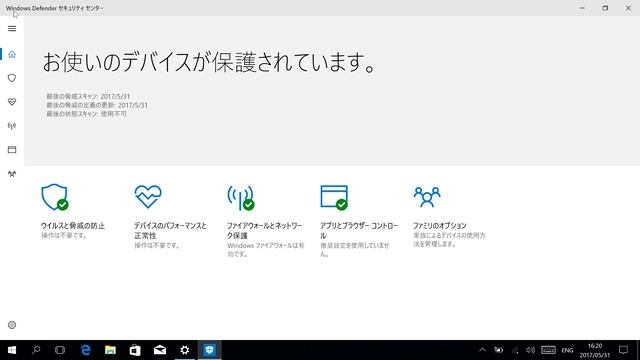Show hidden tray icons chevron
The width and height of the screenshot is (640, 360).
point(482,350)
